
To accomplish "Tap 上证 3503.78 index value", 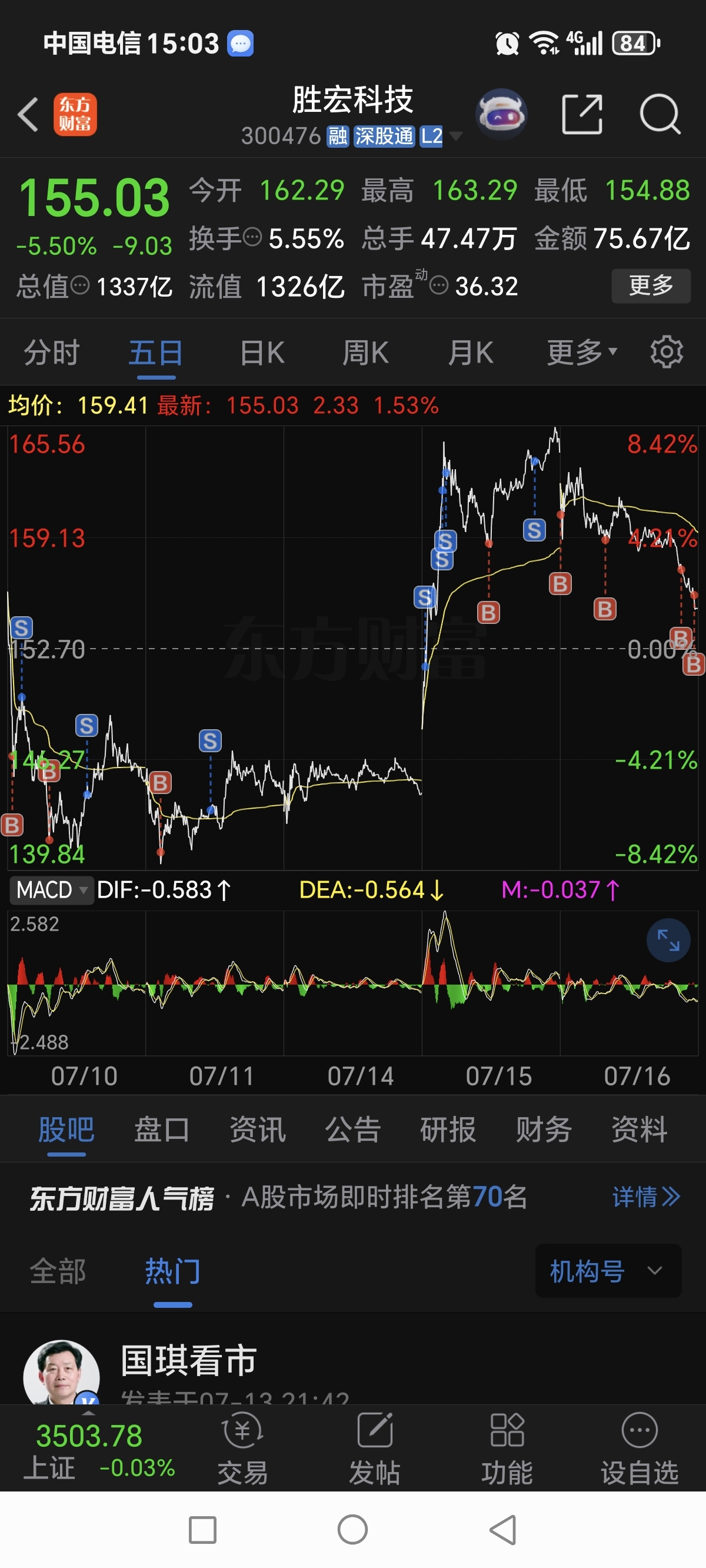I will (x=89, y=1436).
